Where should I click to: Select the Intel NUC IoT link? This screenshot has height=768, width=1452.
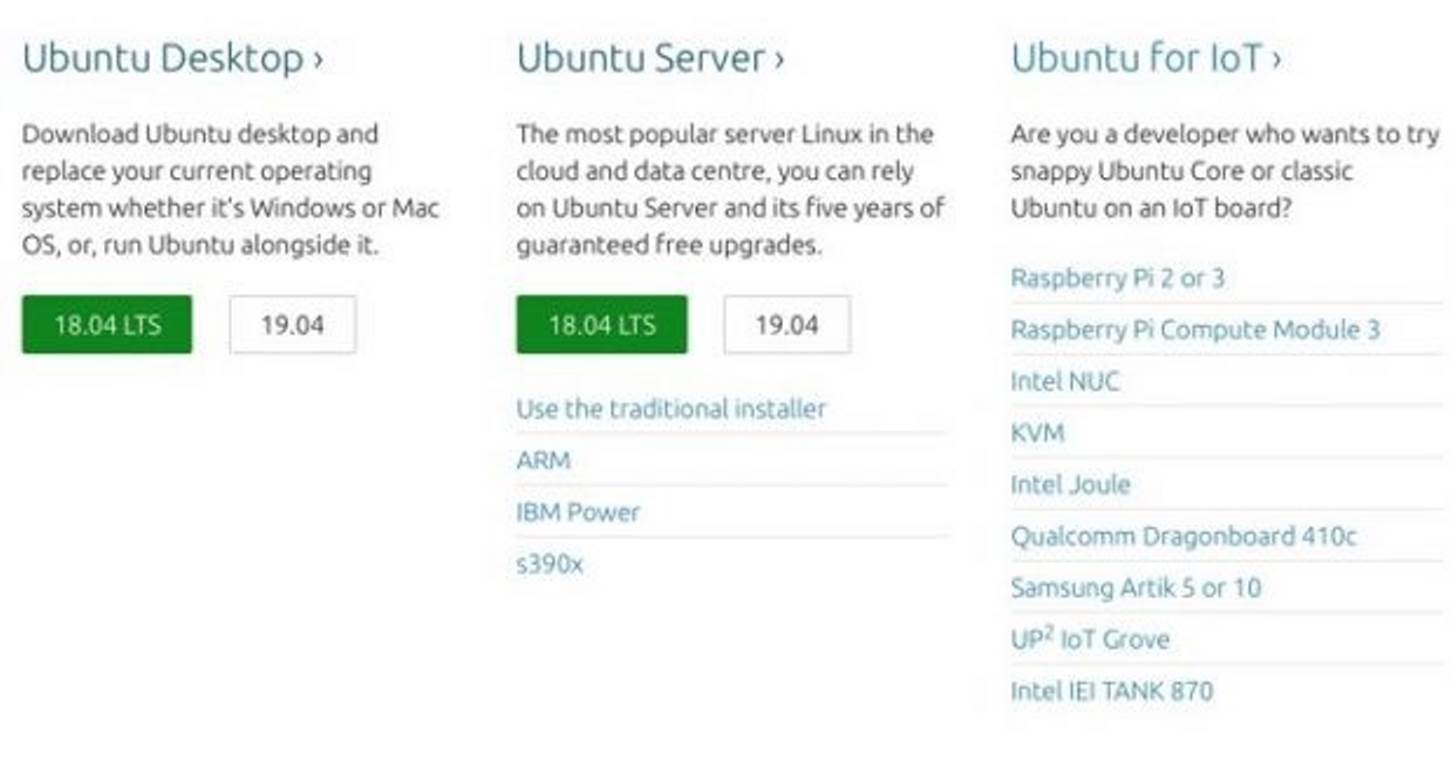1065,381
